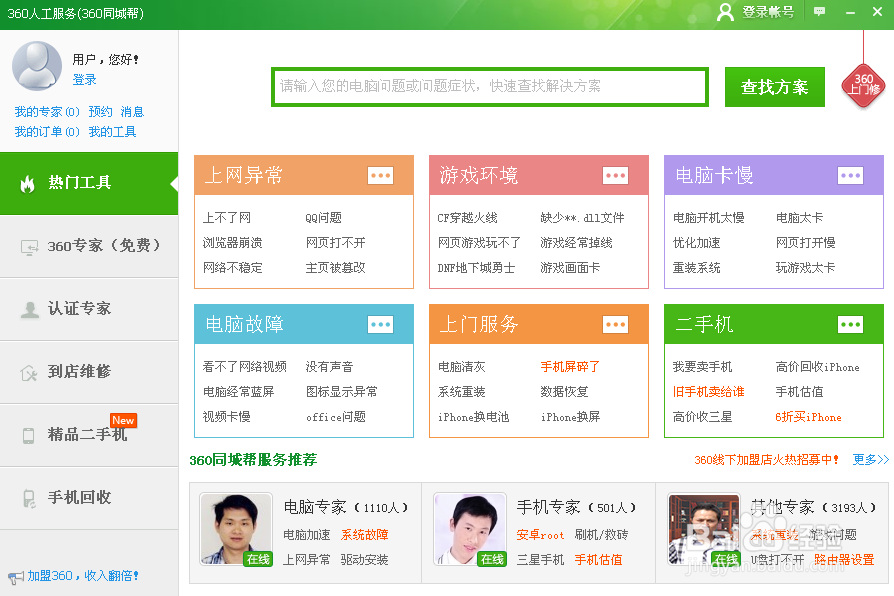Select DNF地下城勇士 option

pos(476,268)
